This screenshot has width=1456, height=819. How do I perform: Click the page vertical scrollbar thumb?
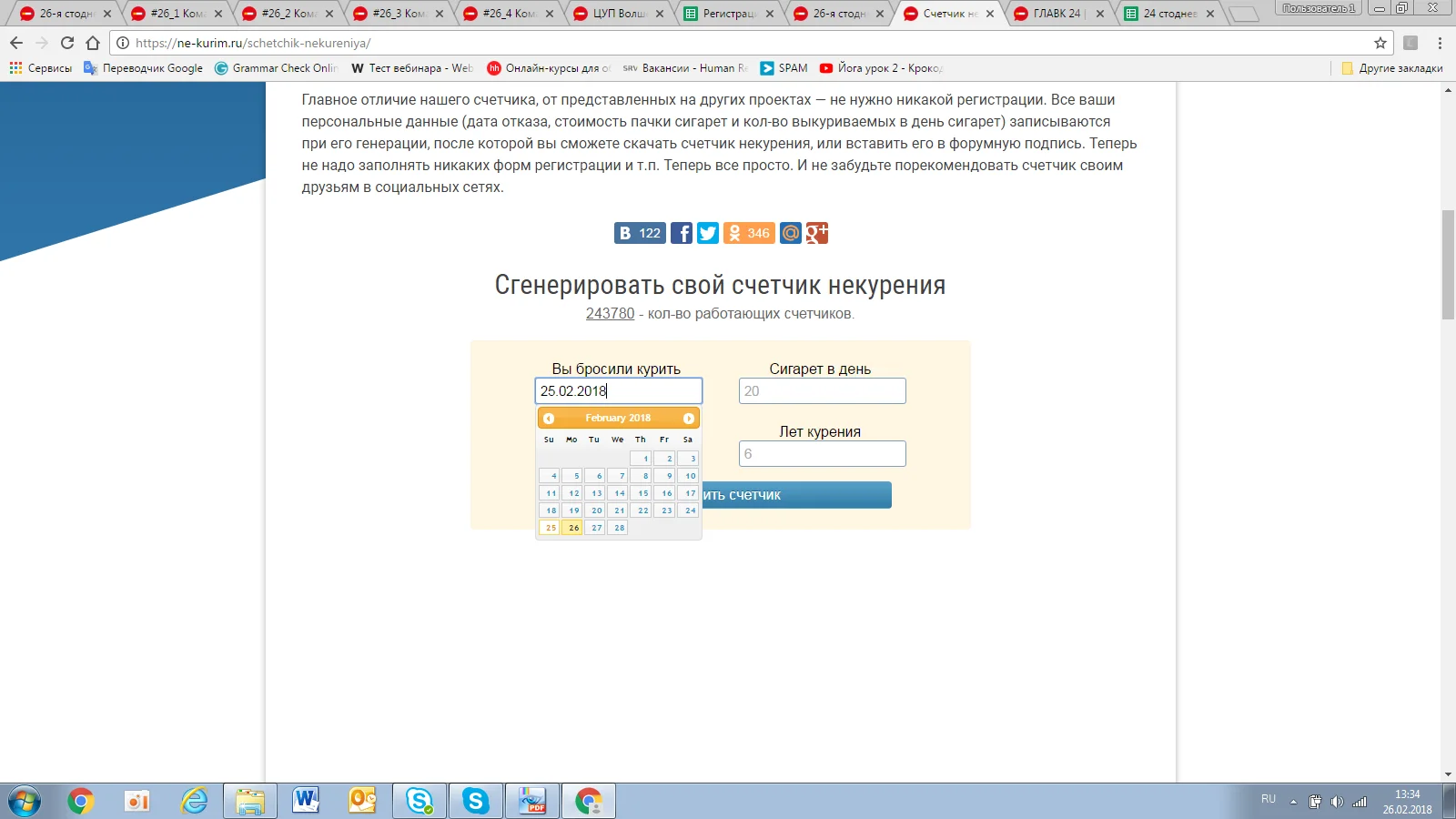(x=1448, y=265)
